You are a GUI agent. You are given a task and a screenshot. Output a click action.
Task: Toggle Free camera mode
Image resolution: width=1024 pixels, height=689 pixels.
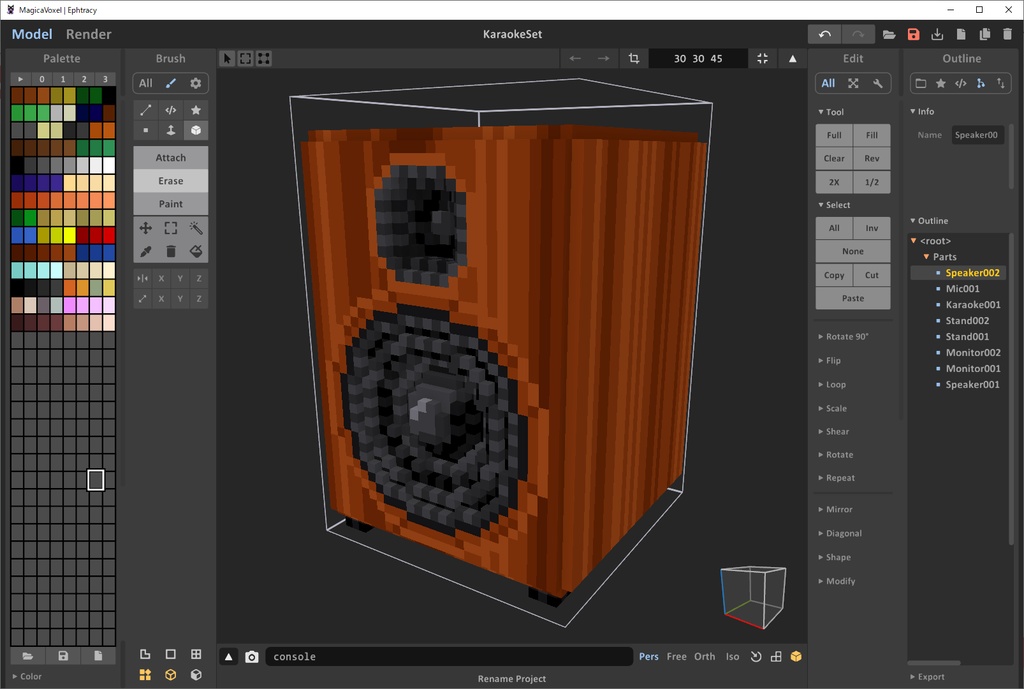[x=677, y=656]
